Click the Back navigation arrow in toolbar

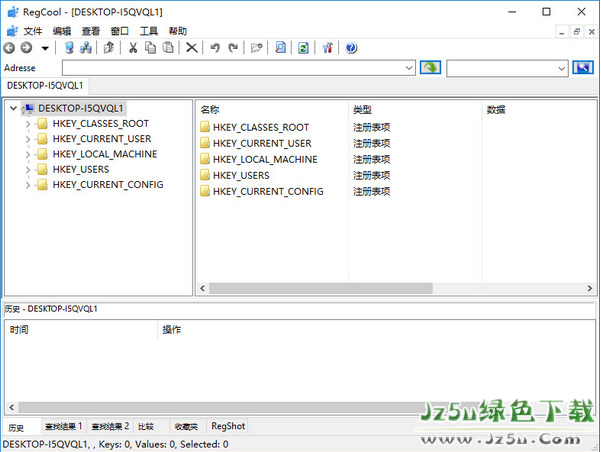(x=9, y=48)
